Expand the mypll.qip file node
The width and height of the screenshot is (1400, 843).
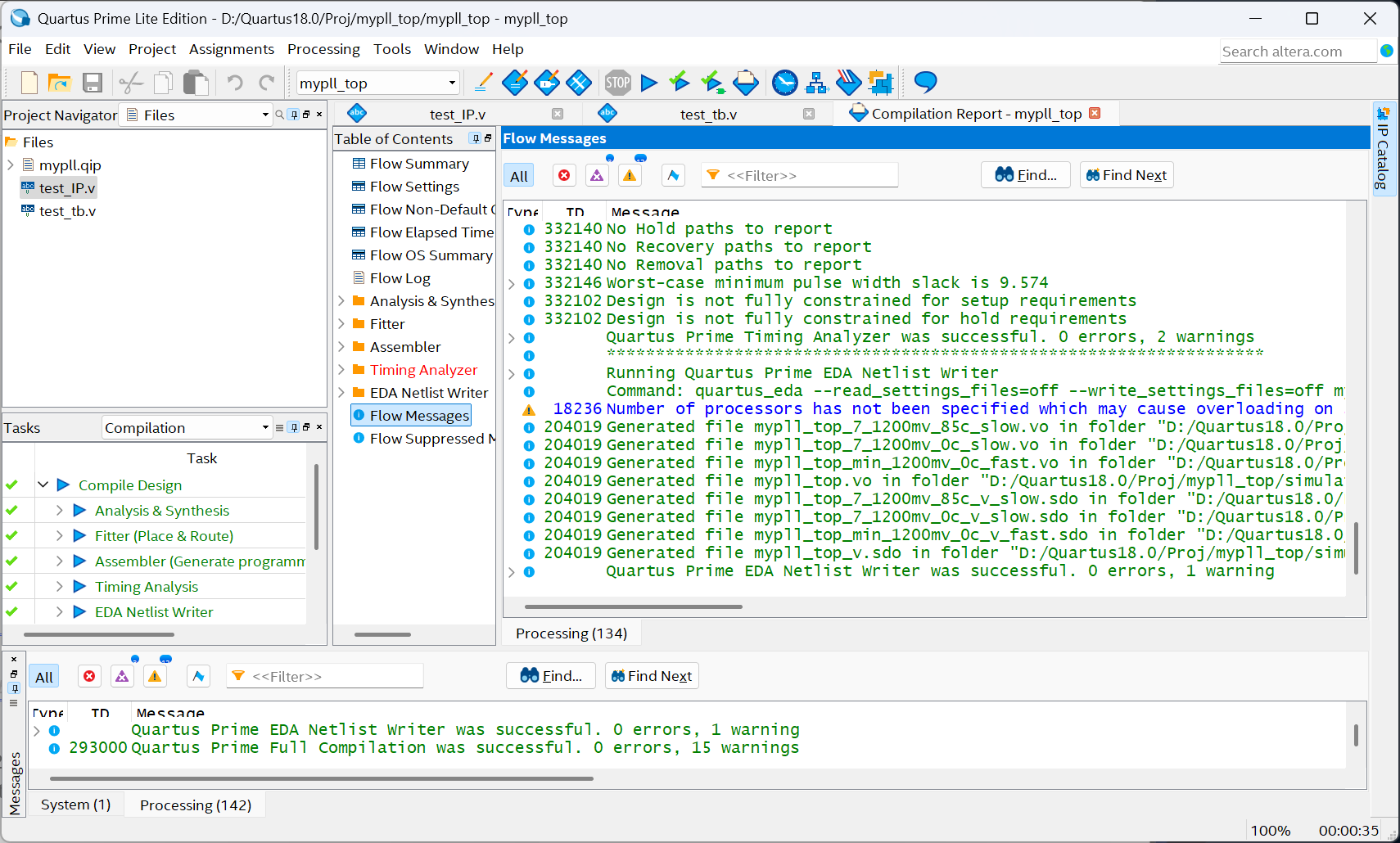click(x=11, y=165)
